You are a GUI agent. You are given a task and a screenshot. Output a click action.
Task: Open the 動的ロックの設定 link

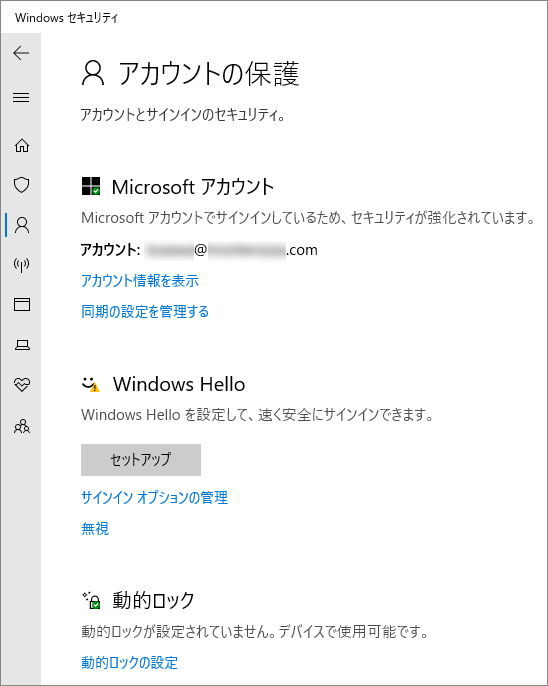pyautogui.click(x=129, y=662)
